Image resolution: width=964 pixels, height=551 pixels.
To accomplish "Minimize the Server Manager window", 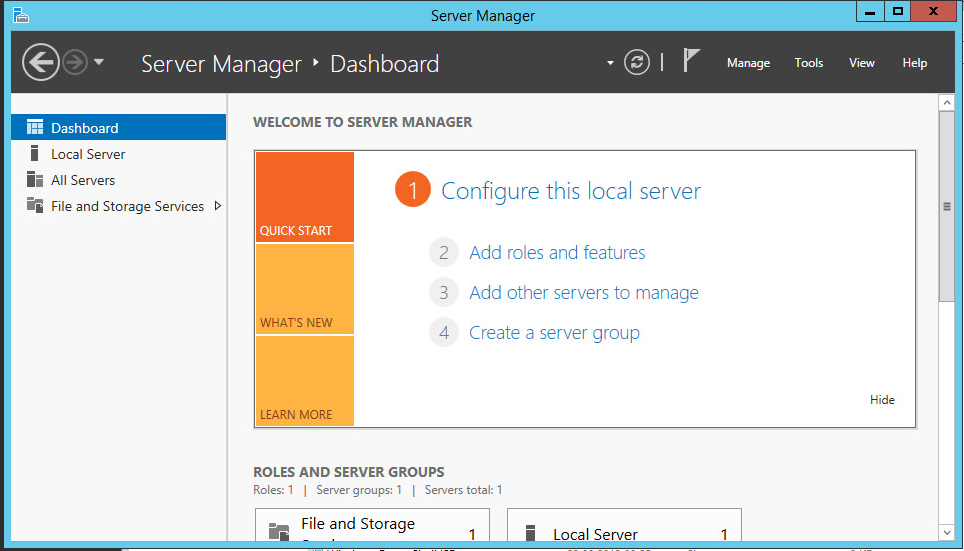I will 870,12.
